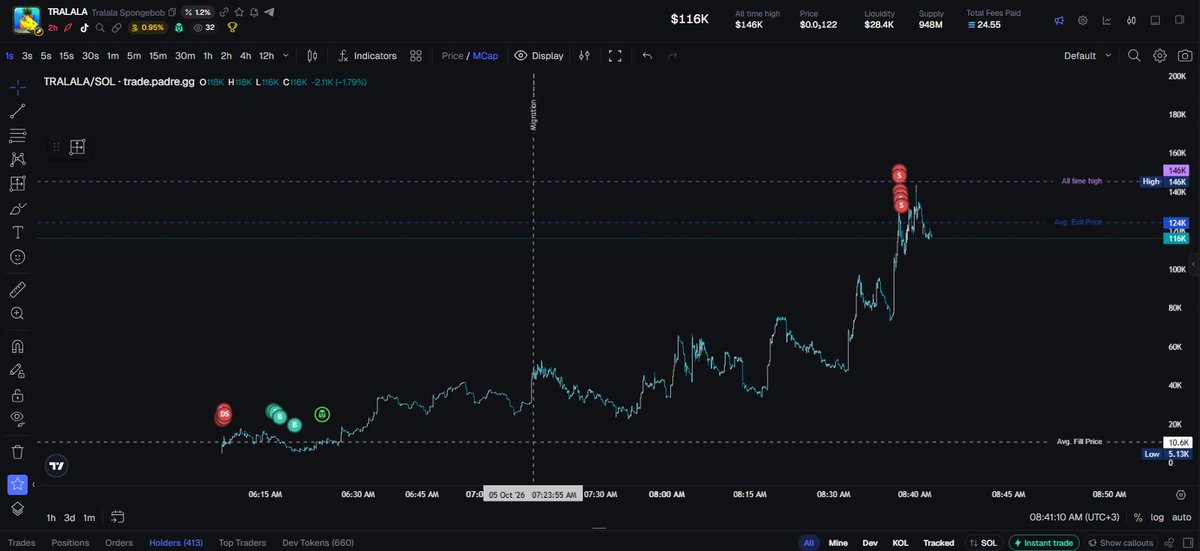Image resolution: width=1200 pixels, height=551 pixels.
Task: Open the TikTok link icon
Action: click(84, 27)
